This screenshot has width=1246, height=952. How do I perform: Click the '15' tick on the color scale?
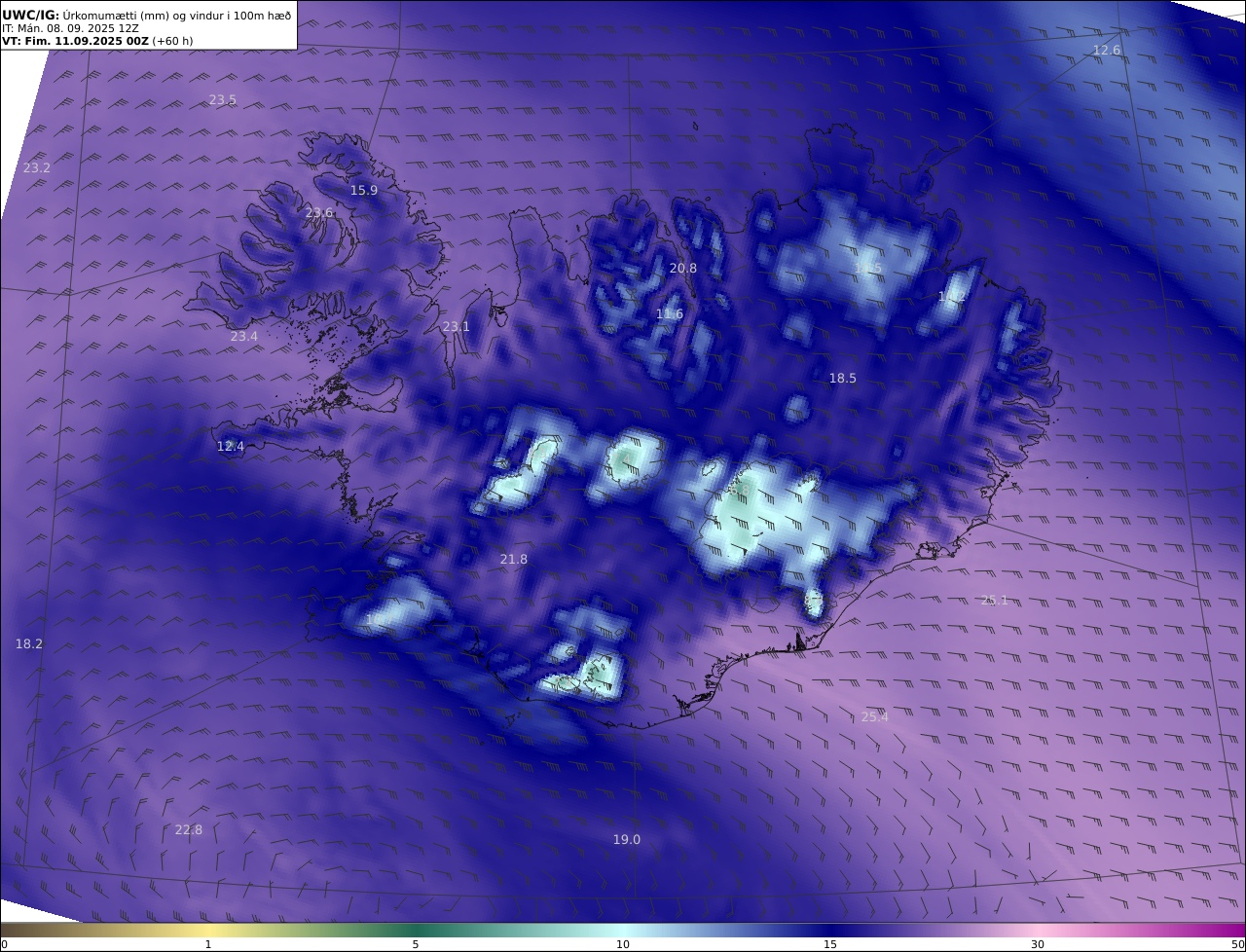pyautogui.click(x=830, y=944)
